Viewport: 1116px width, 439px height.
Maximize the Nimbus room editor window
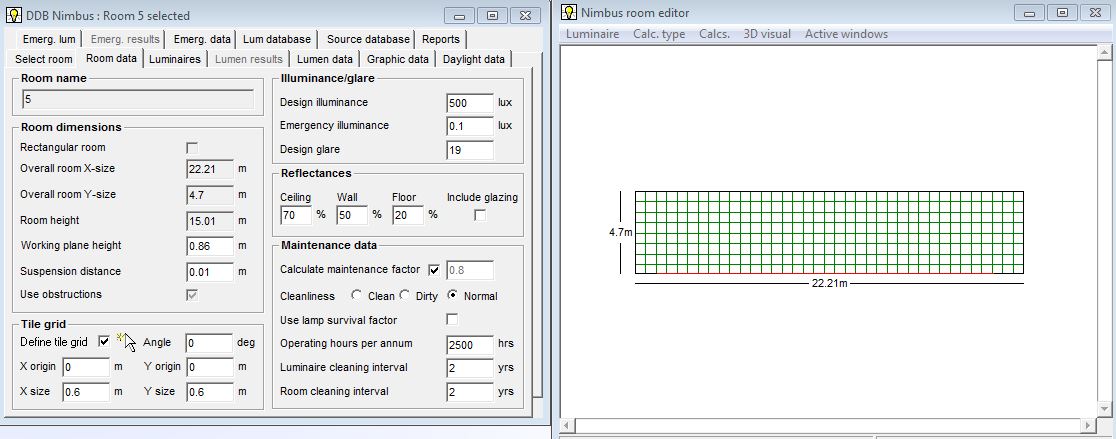click(1062, 12)
